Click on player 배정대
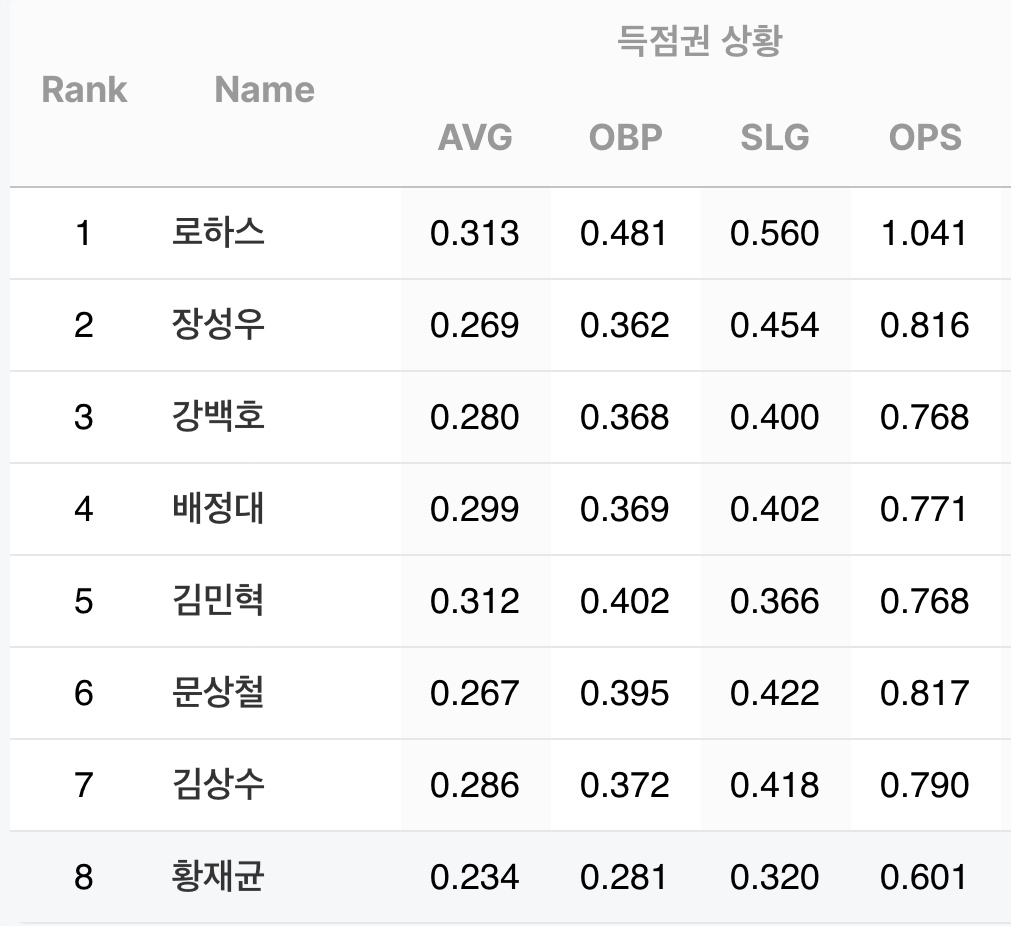 coord(218,509)
